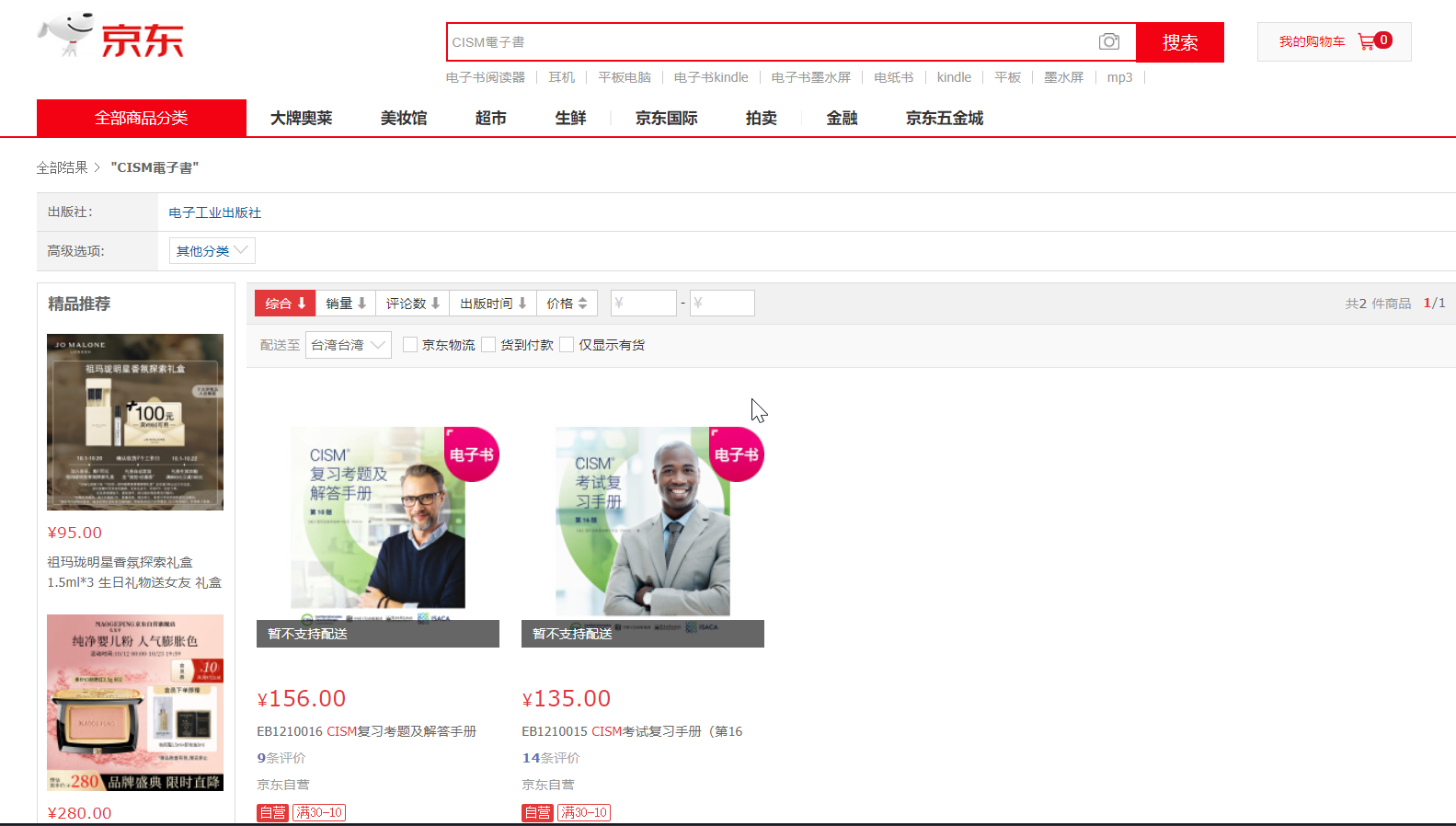Open 生鲜 navigation item

(570, 118)
